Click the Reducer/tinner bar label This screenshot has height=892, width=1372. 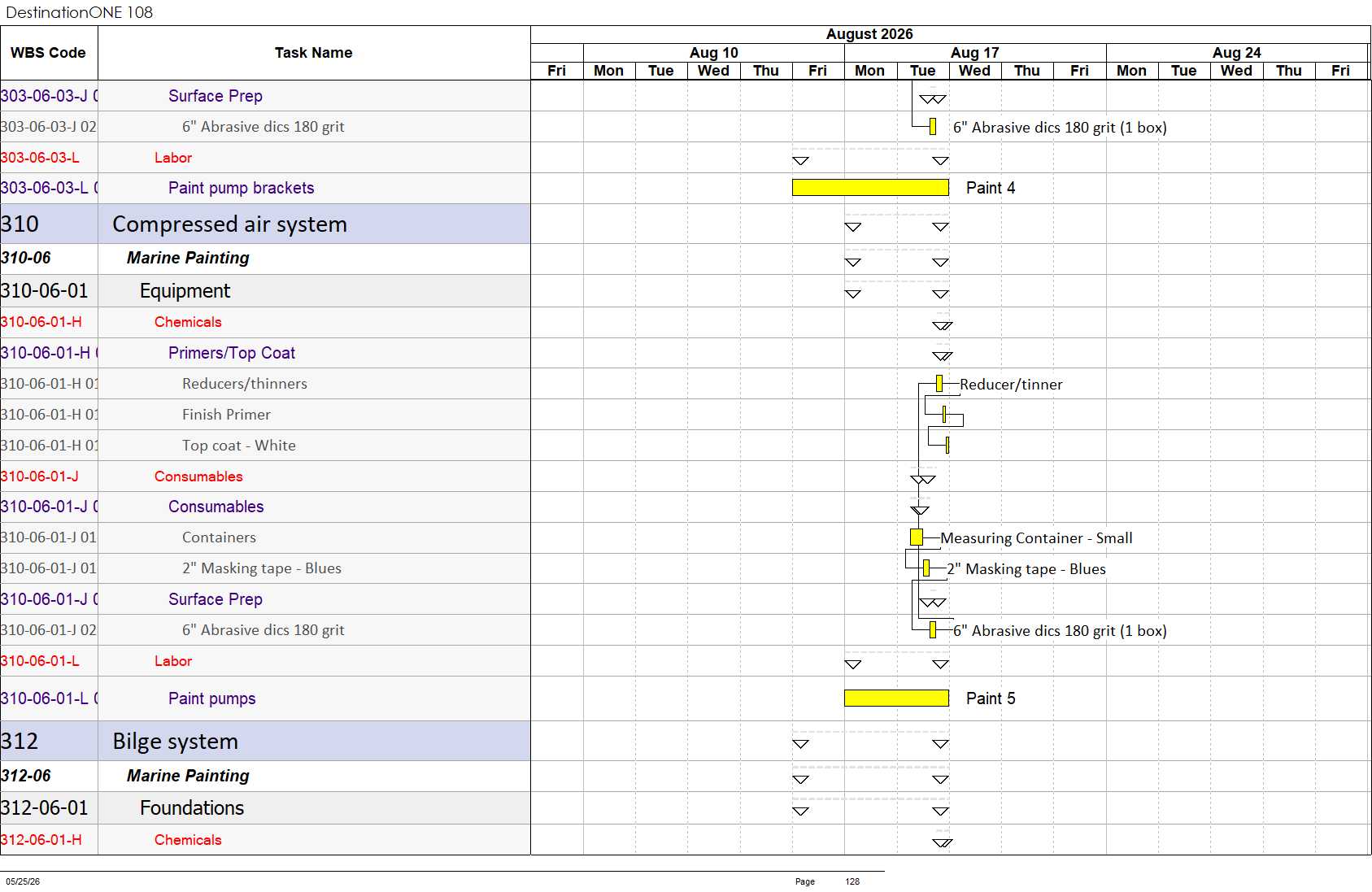(1011, 385)
